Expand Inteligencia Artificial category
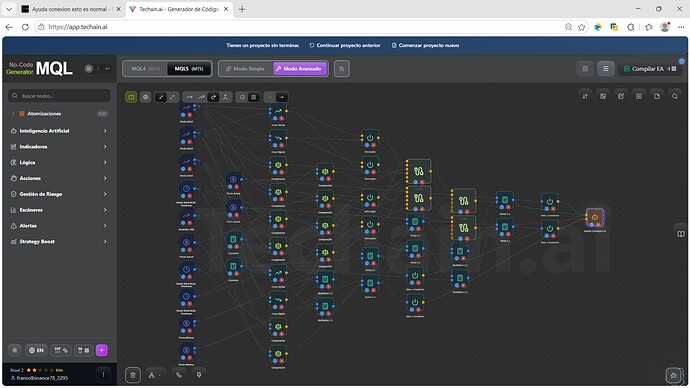Screen dimensions: 690x388 59,131
